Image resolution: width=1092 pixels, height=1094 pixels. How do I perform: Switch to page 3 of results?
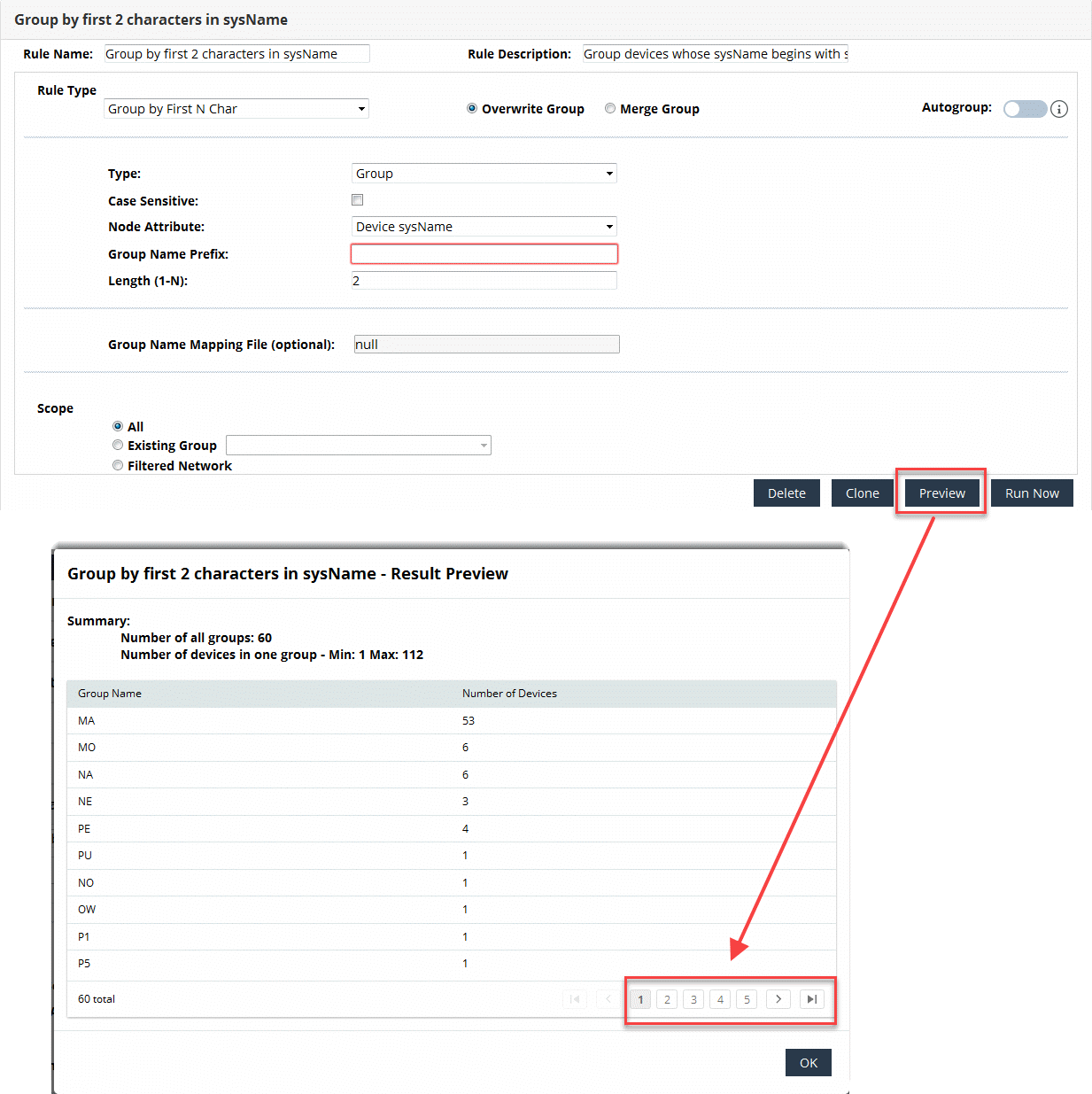[x=693, y=999]
